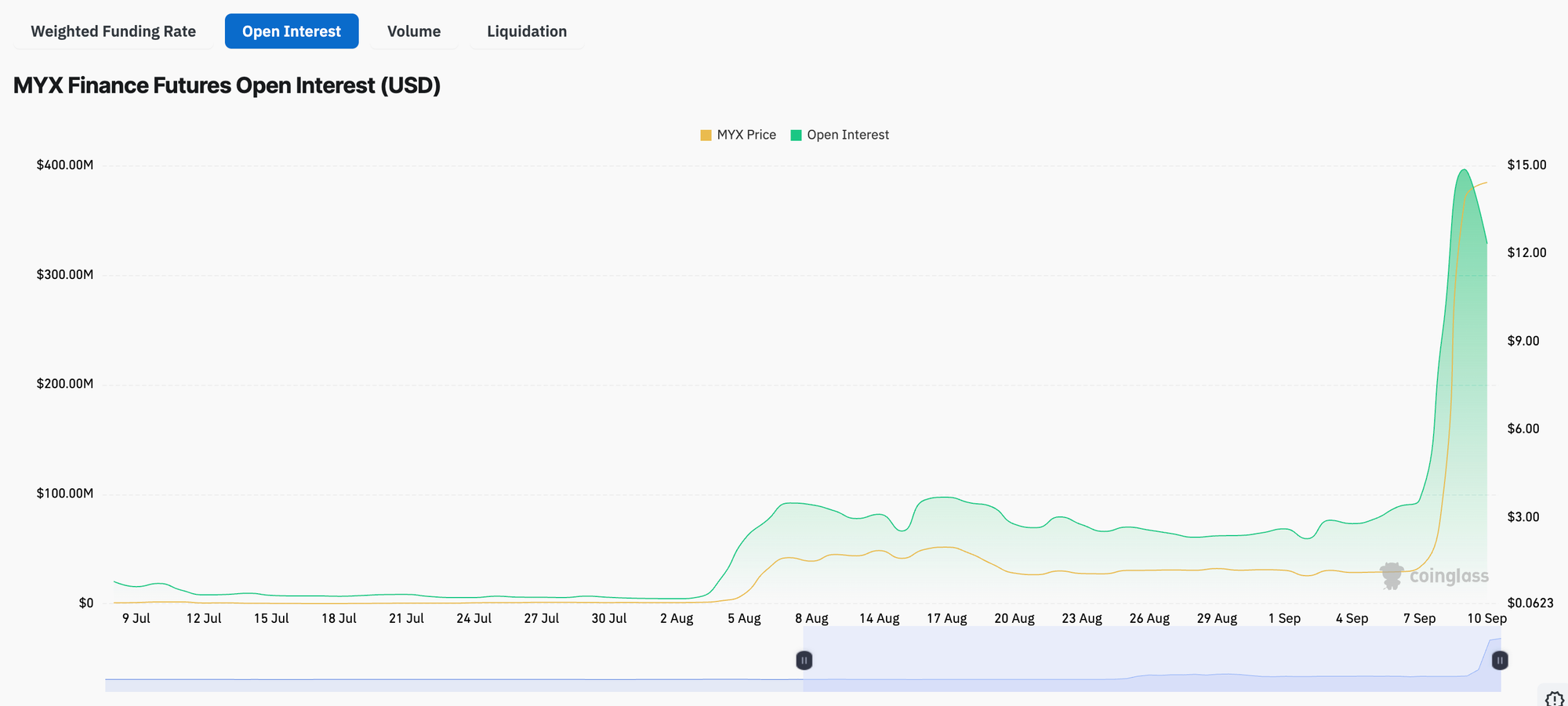This screenshot has width=1568, height=706.
Task: Click the yellow MYX Price legend square
Action: [x=706, y=136]
